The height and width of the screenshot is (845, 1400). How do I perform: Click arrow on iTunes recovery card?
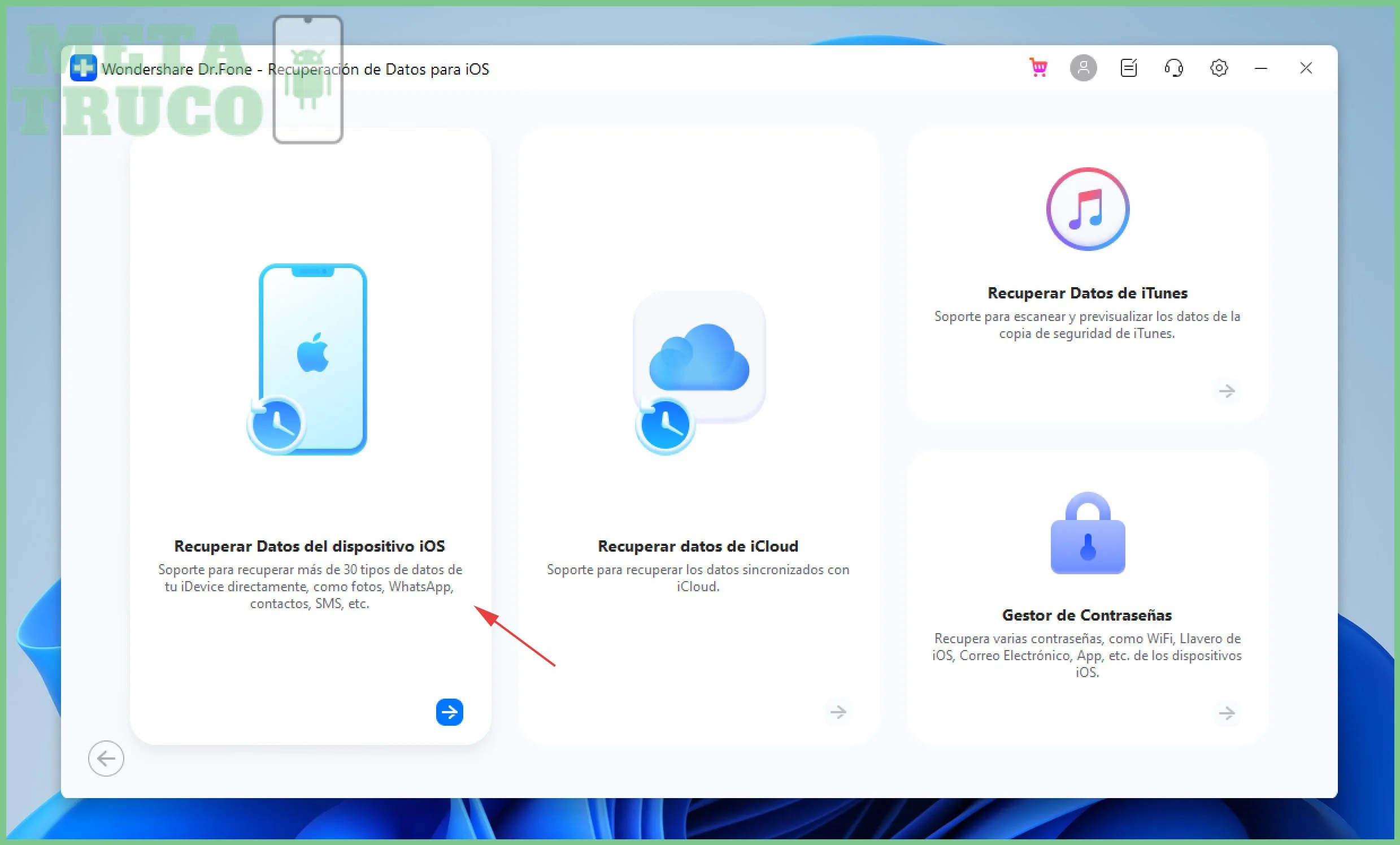1227,391
